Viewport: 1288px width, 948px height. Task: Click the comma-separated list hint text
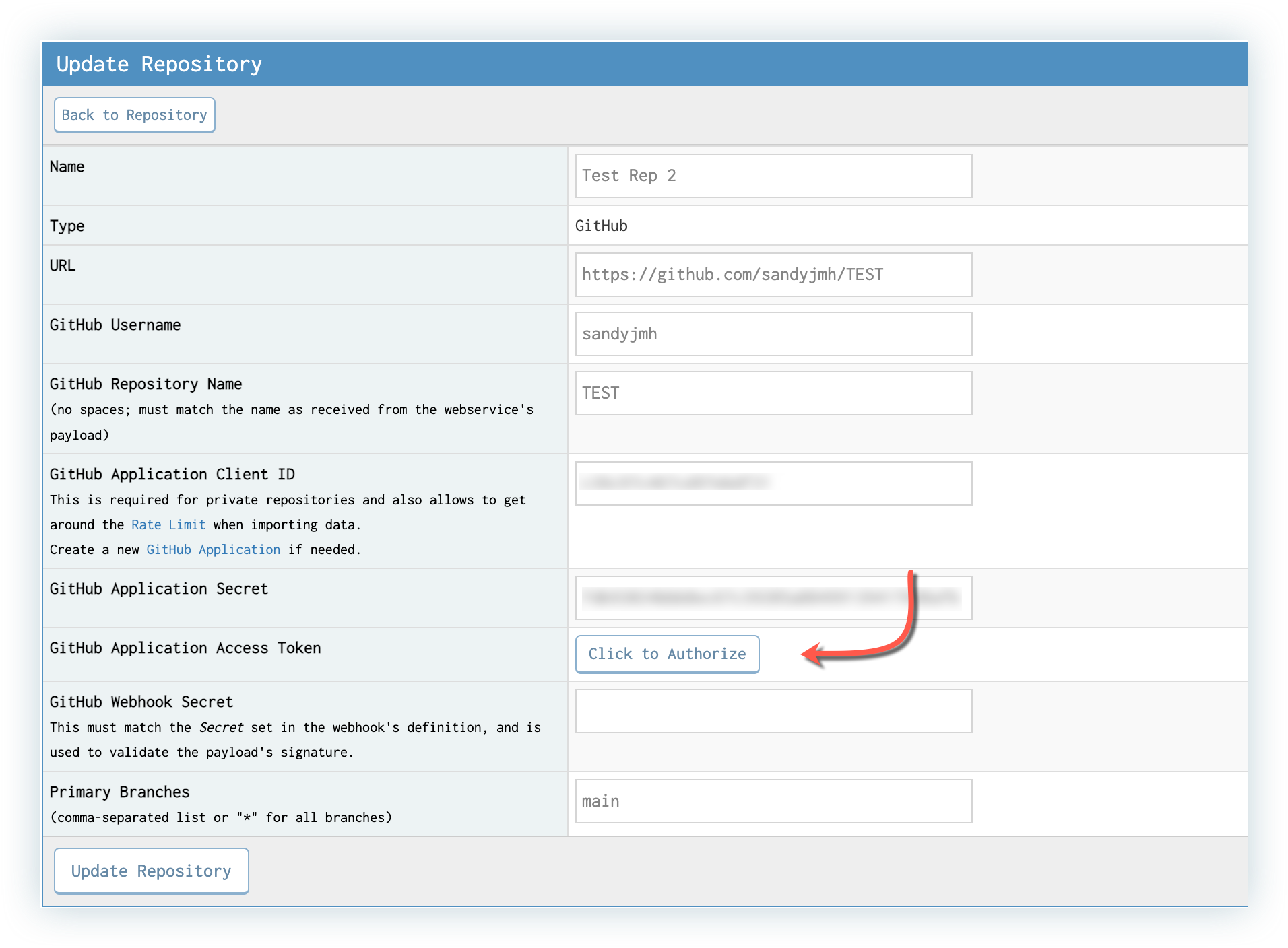click(x=221, y=817)
